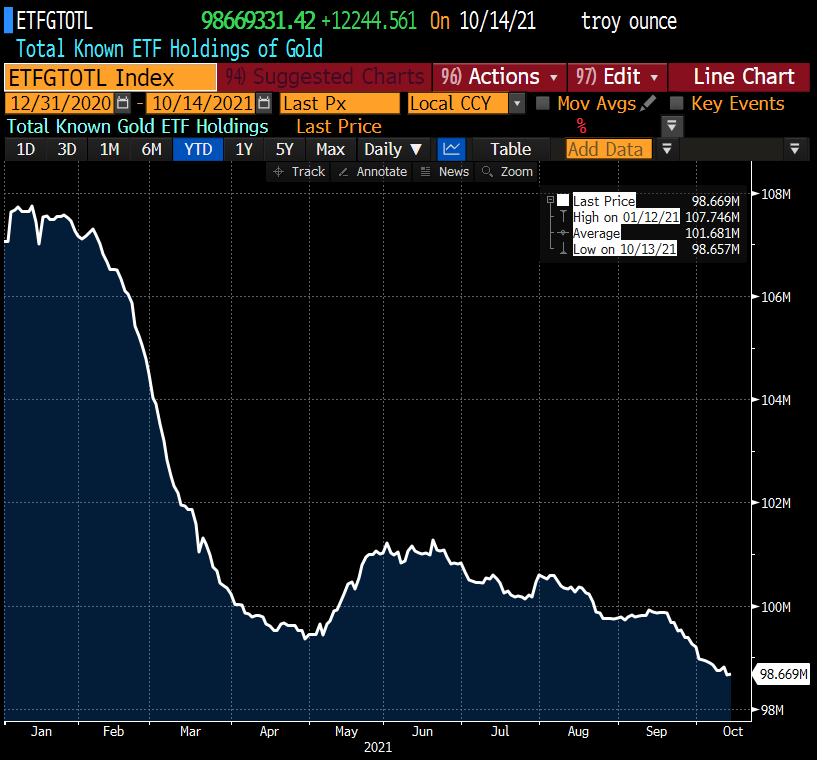Viewport: 817px width, 760px height.
Task: Select the YTD time range tab
Action: click(x=198, y=149)
